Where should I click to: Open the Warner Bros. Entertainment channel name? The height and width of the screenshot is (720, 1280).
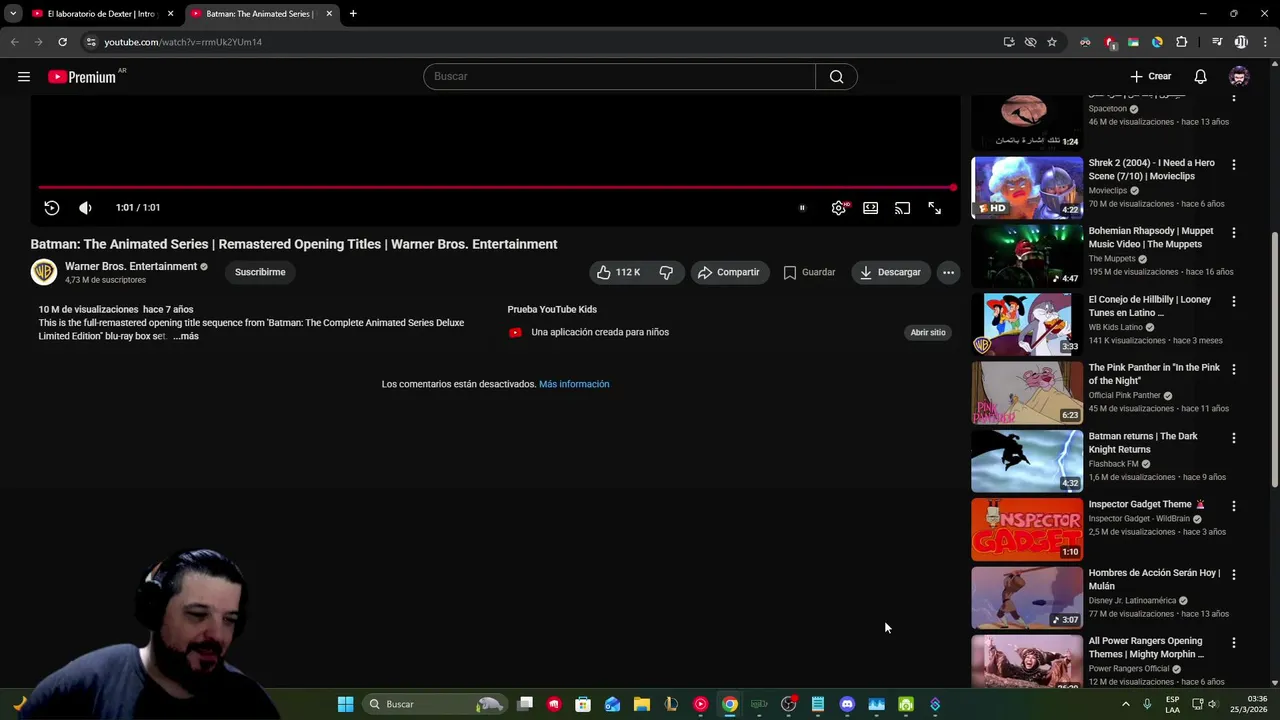[131, 266]
